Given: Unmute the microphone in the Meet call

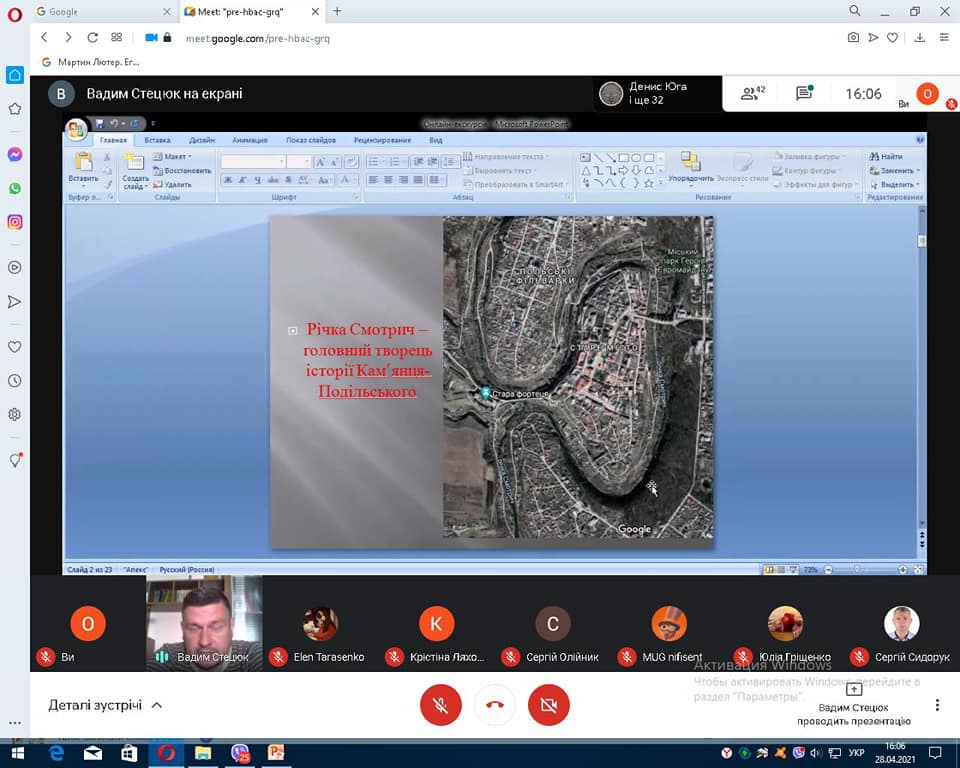Looking at the screenshot, I should 440,705.
